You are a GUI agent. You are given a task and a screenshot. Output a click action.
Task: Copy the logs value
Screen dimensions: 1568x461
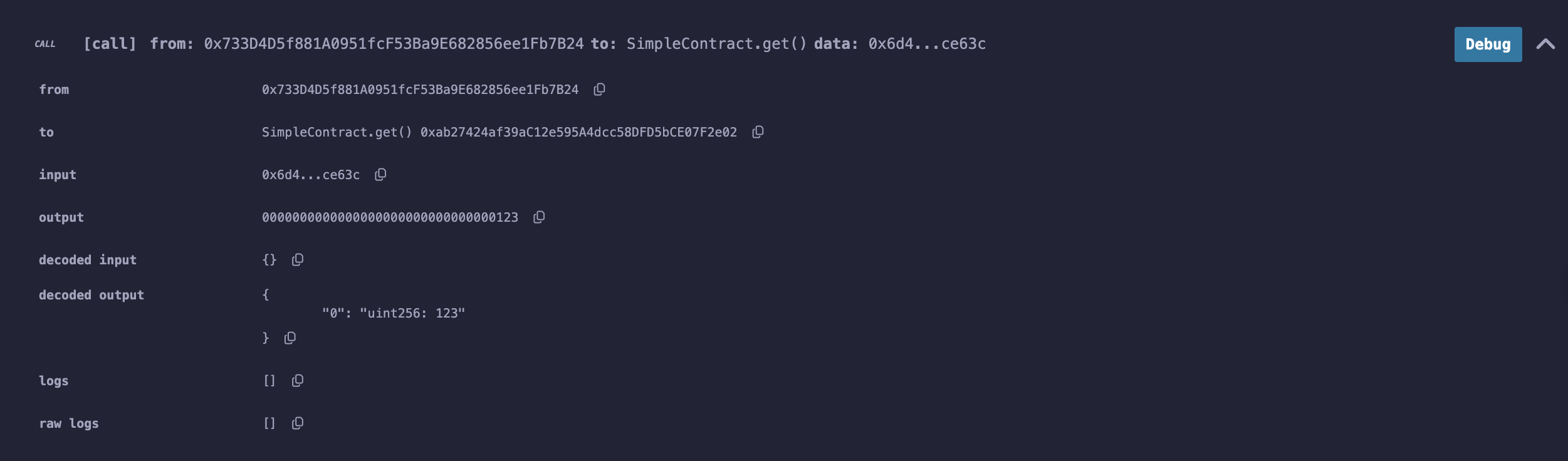(x=298, y=381)
